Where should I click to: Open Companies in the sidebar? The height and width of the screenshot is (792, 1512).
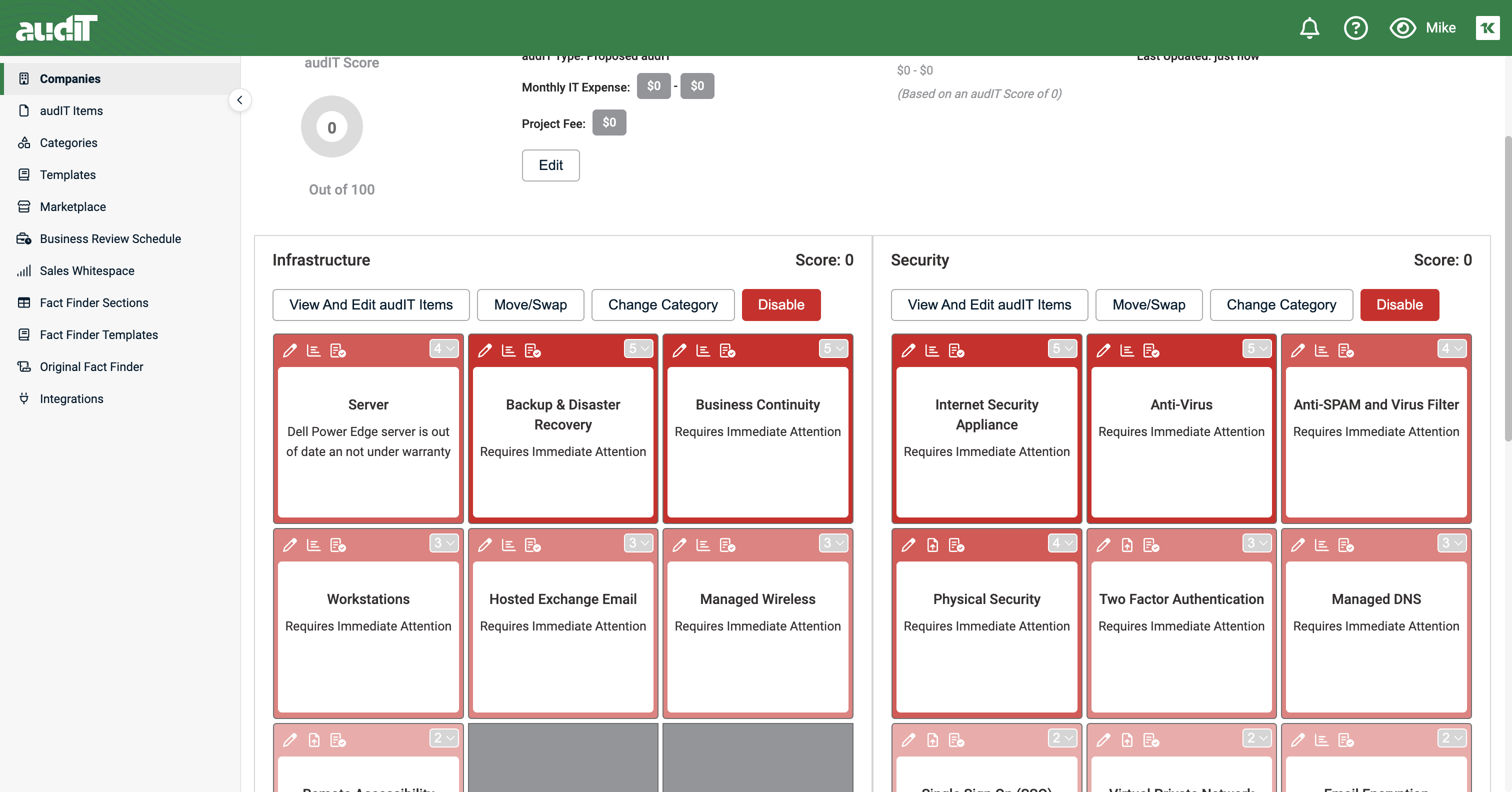coord(120,78)
